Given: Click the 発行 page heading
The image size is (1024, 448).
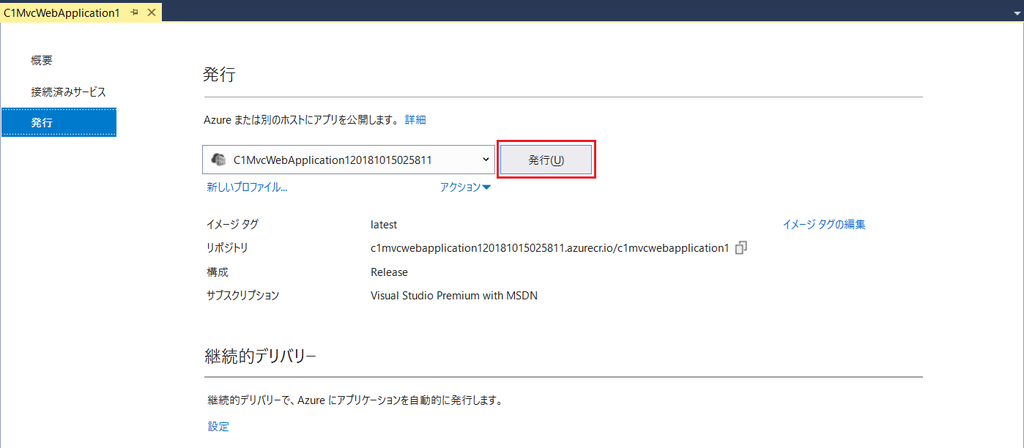Looking at the screenshot, I should [x=219, y=76].
